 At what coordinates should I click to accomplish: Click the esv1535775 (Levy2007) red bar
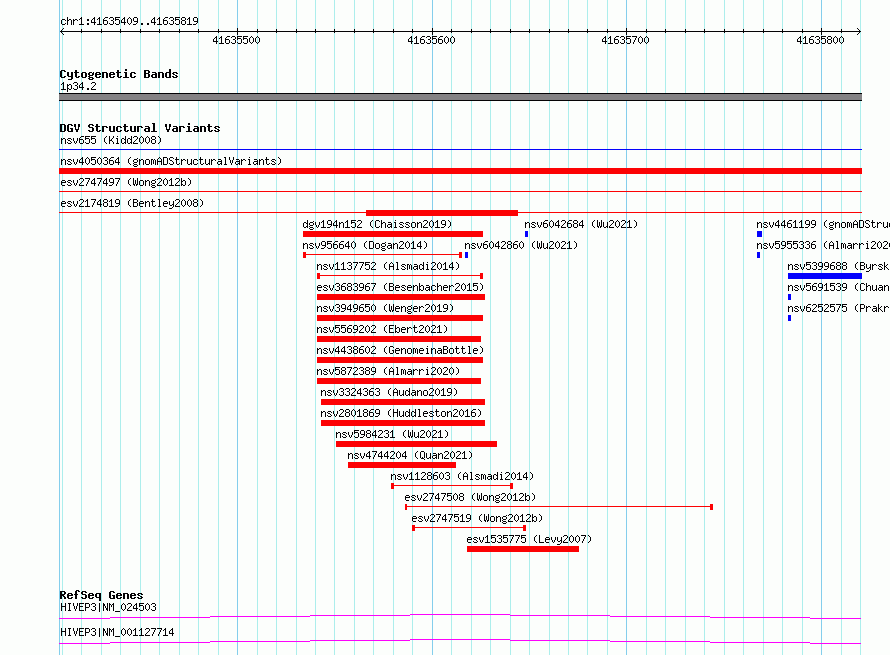pyautogui.click(x=523, y=549)
